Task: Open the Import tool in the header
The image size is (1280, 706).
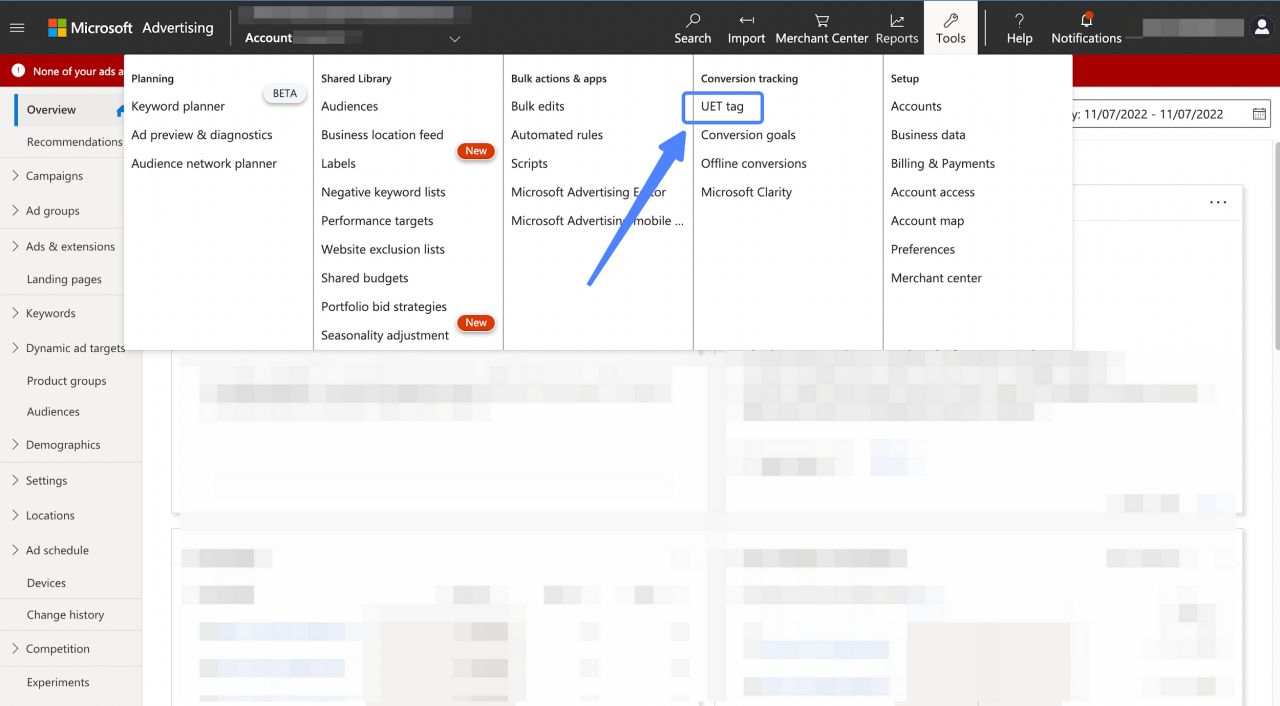Action: point(746,28)
